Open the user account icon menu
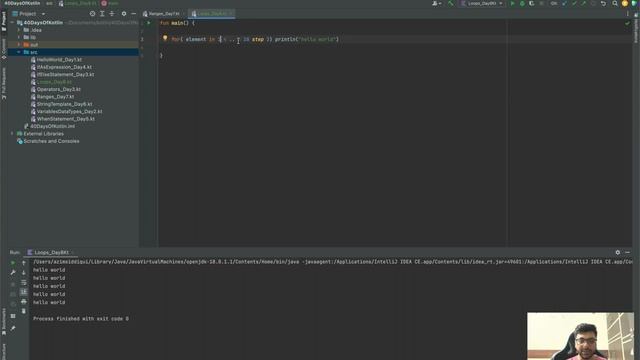 [x=436, y=4]
